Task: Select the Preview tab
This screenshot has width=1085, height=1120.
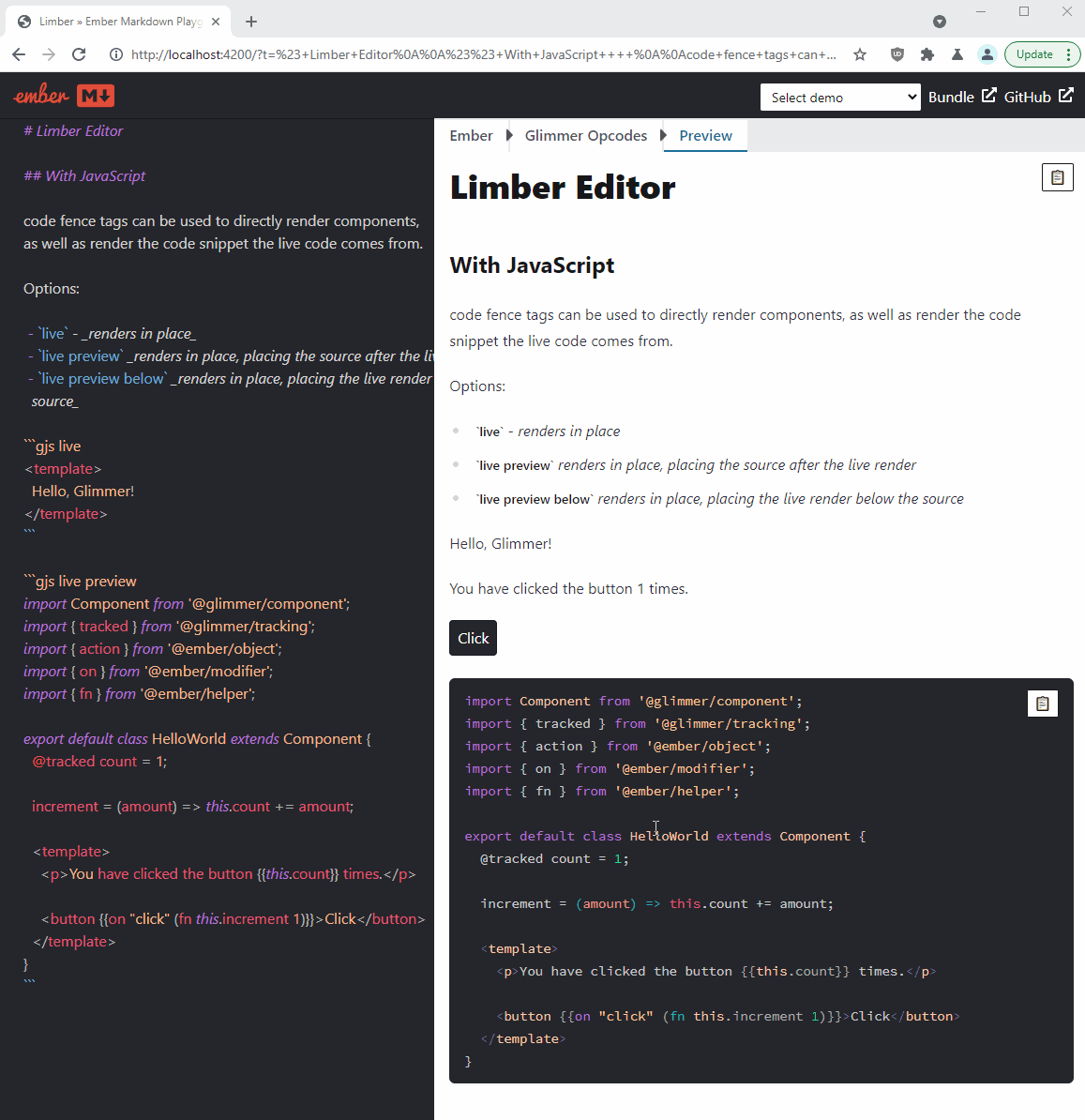Action: 704,135
